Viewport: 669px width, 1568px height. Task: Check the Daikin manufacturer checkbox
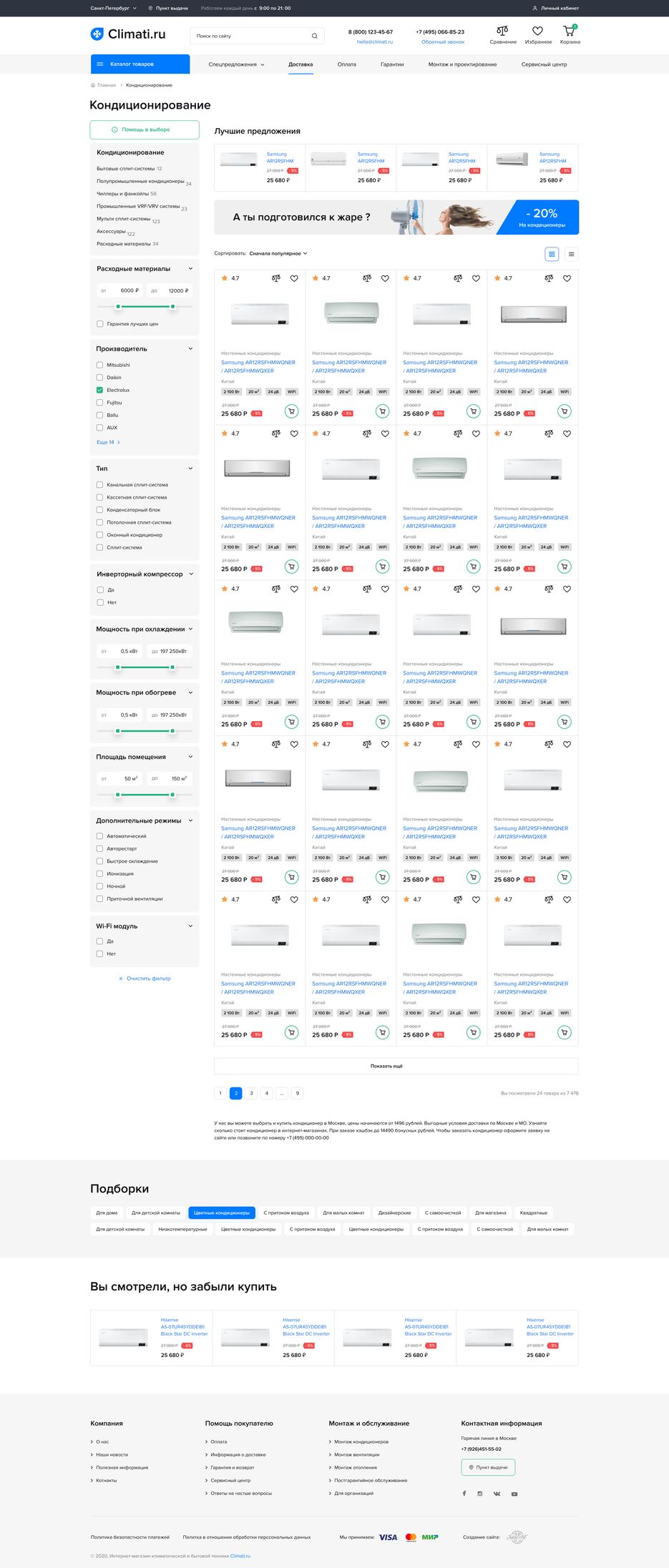99,378
